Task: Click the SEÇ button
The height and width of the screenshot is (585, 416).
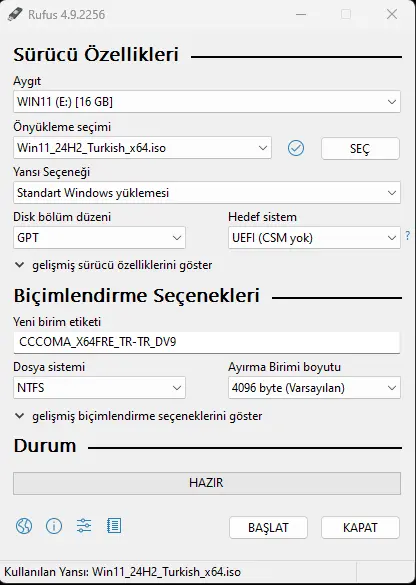Action: [x=360, y=148]
